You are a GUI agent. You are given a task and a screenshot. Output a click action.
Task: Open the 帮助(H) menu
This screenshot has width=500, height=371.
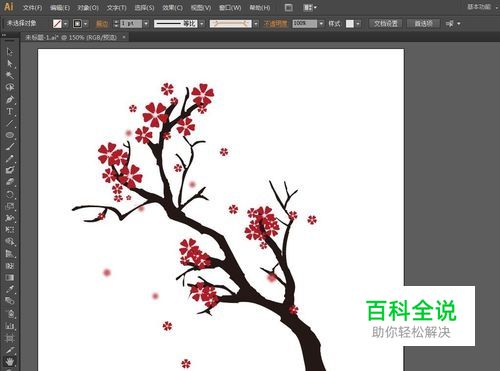tap(260, 7)
